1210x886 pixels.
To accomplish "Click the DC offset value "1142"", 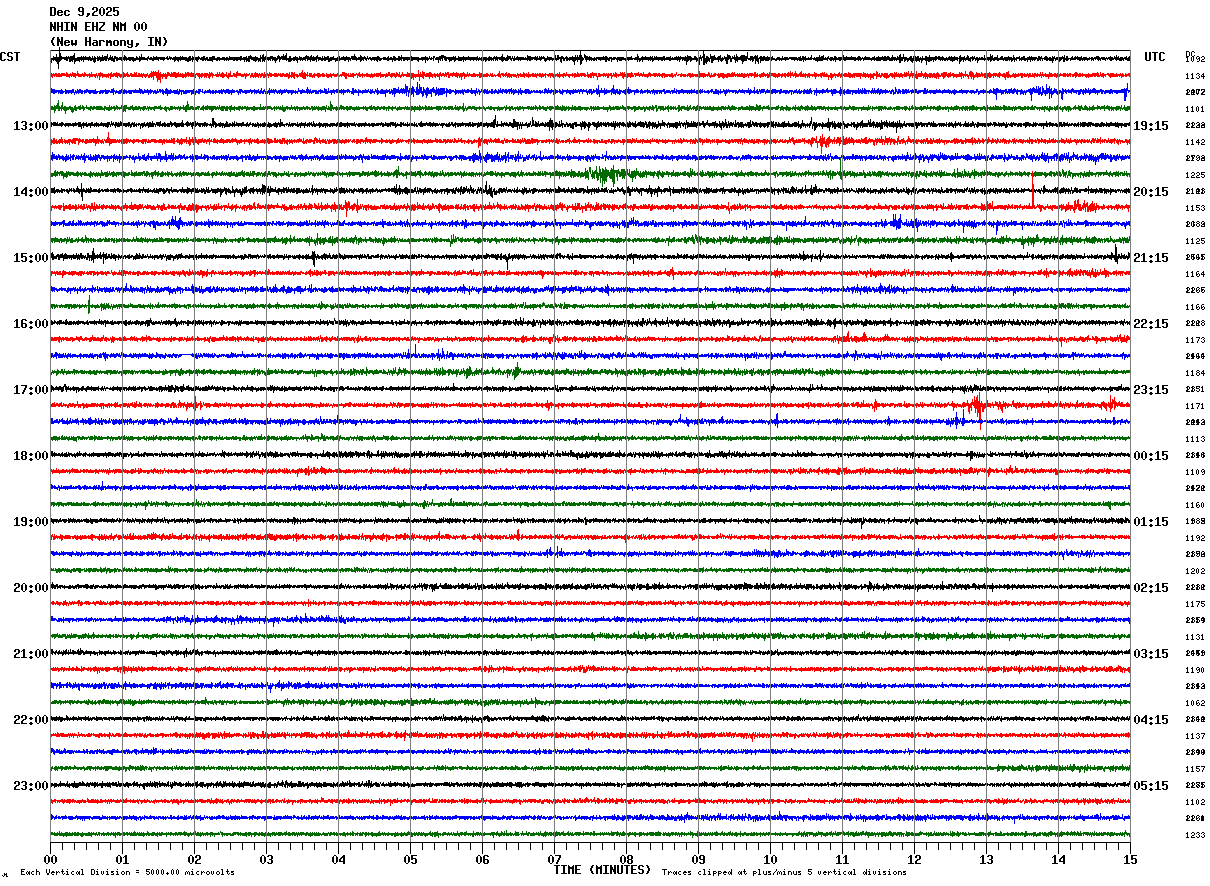I will [1195, 142].
